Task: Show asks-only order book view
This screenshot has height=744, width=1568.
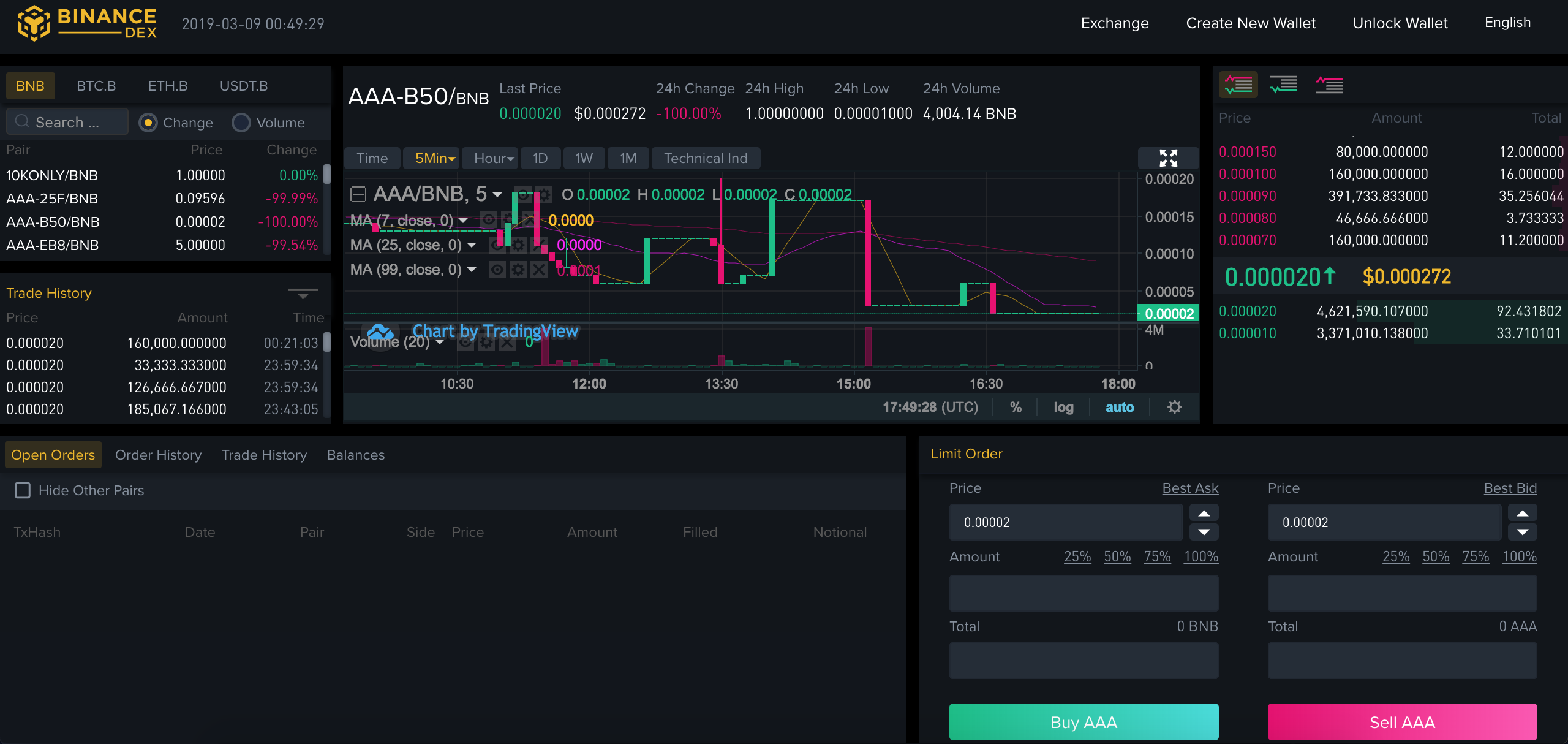Action: tap(1329, 85)
